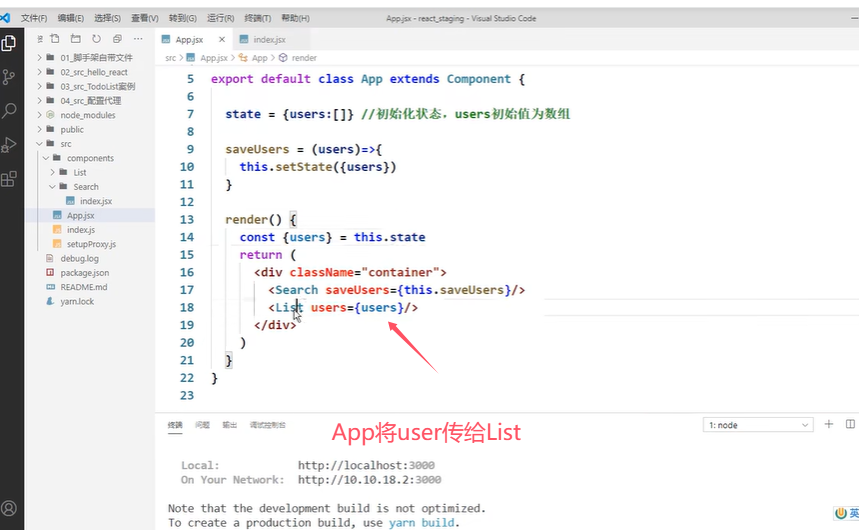Expand the 03_src_TodoList案例 folder
Screen dimensions: 859x530
(x=98, y=86)
